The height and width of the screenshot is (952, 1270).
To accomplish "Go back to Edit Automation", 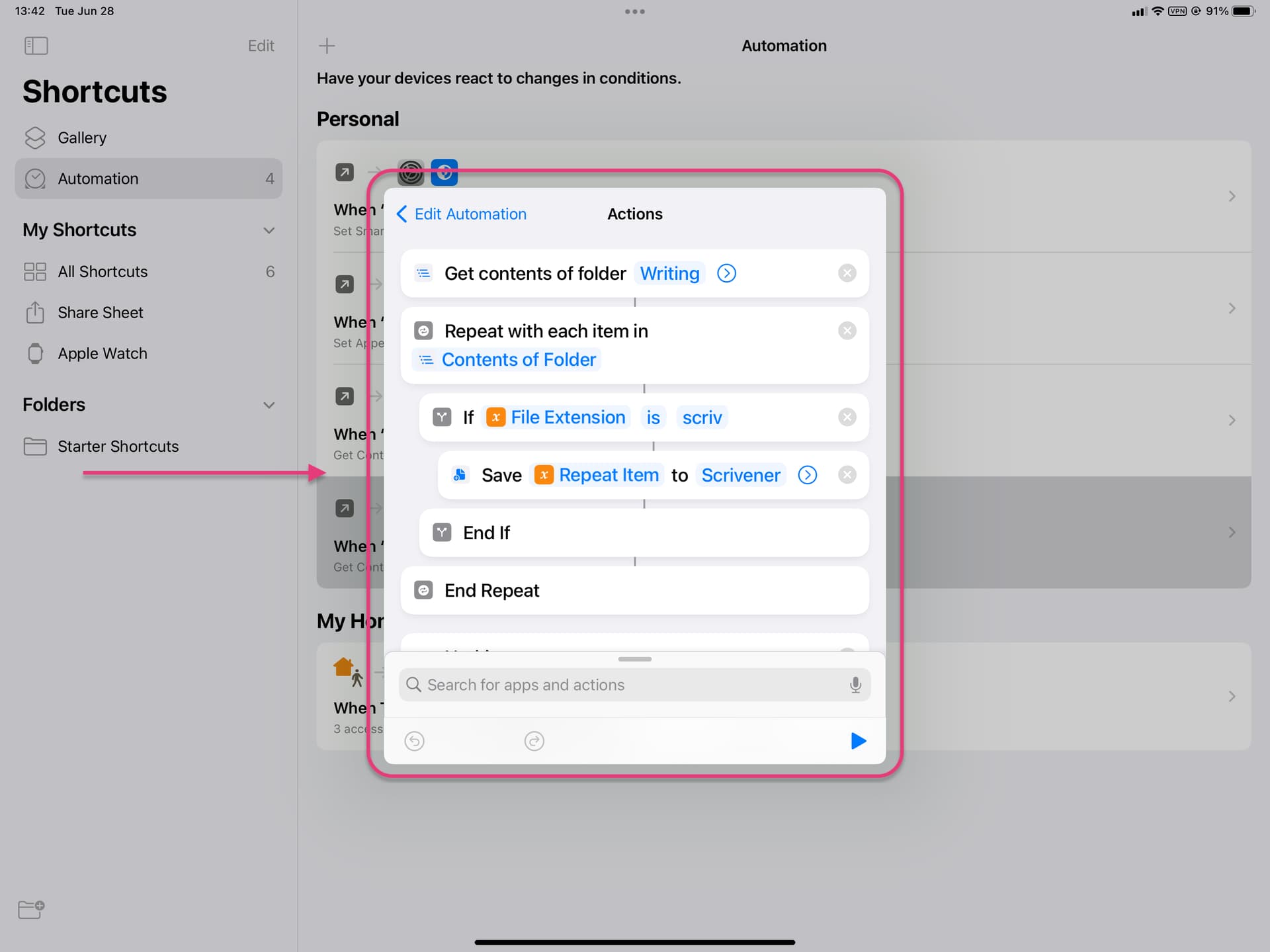I will point(461,214).
